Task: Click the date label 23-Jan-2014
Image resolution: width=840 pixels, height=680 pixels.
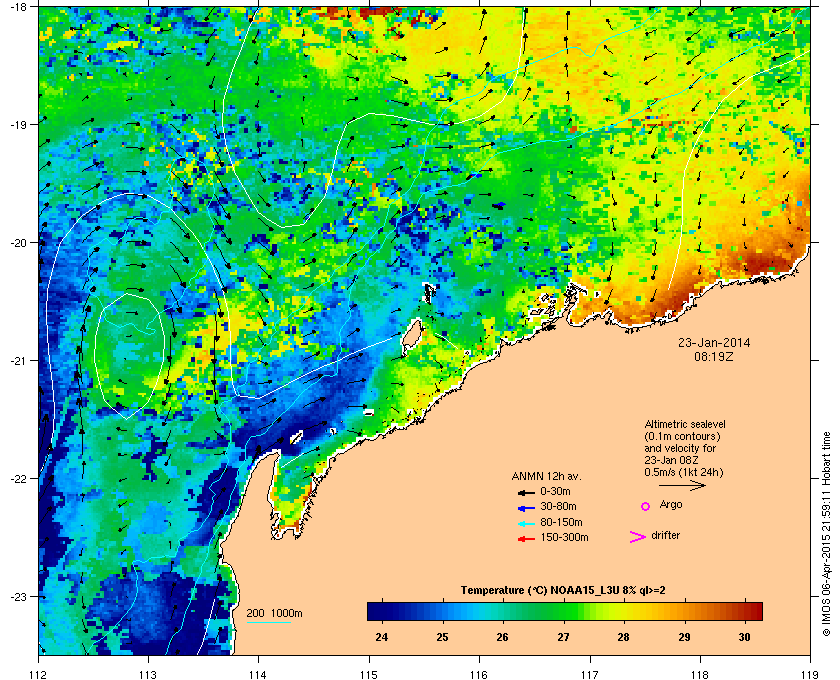Action: 714,343
